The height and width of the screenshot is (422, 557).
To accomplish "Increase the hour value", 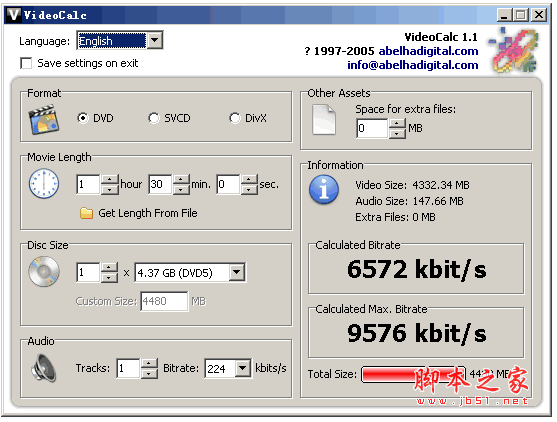I will point(110,179).
